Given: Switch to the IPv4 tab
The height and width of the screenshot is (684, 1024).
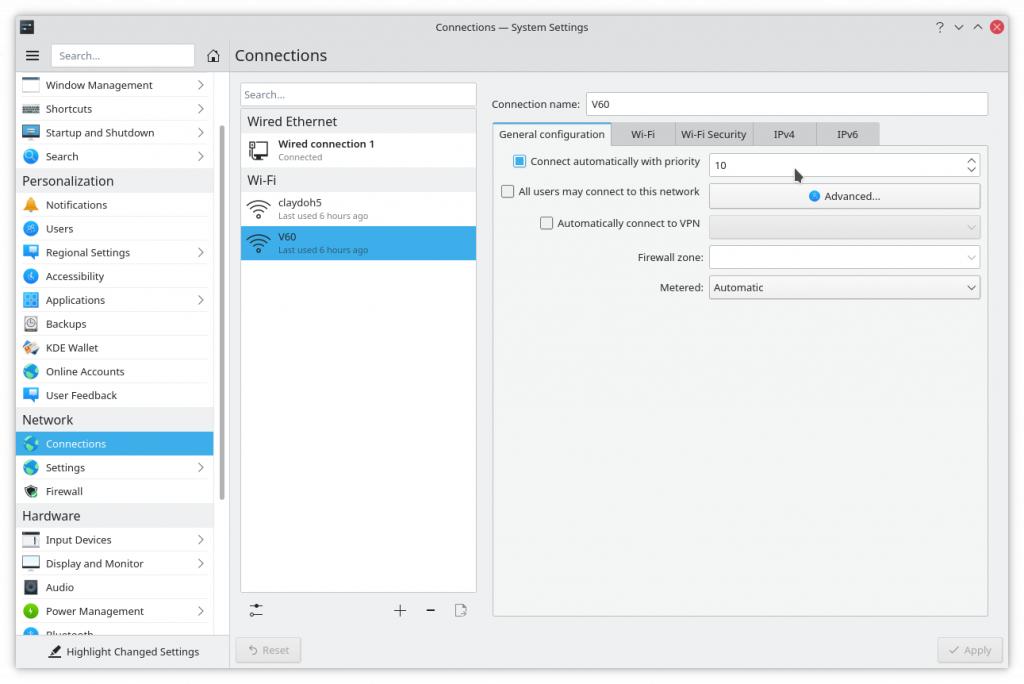Looking at the screenshot, I should tap(784, 135).
